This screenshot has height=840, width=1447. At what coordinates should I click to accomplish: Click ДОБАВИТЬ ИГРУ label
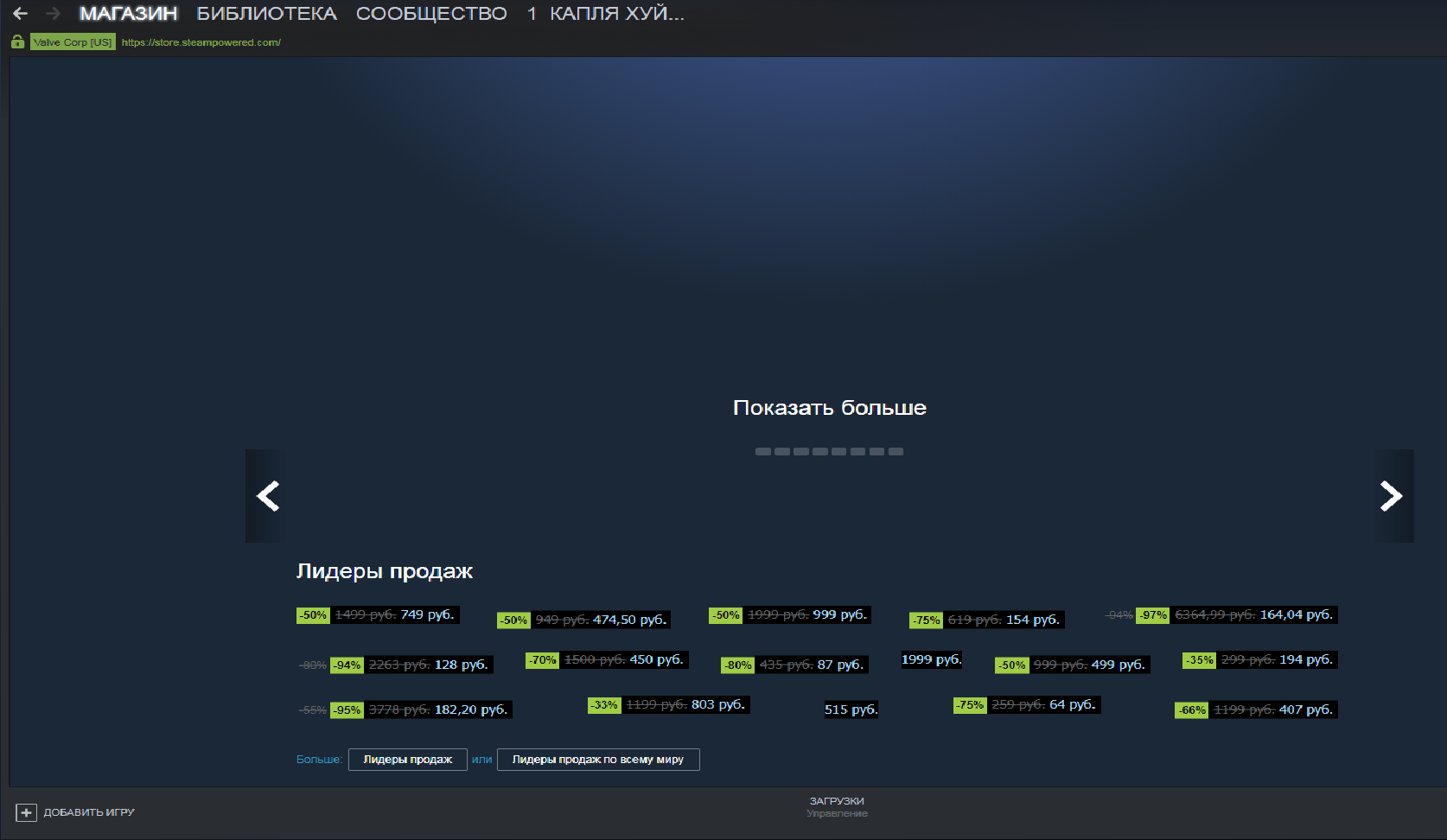click(89, 812)
